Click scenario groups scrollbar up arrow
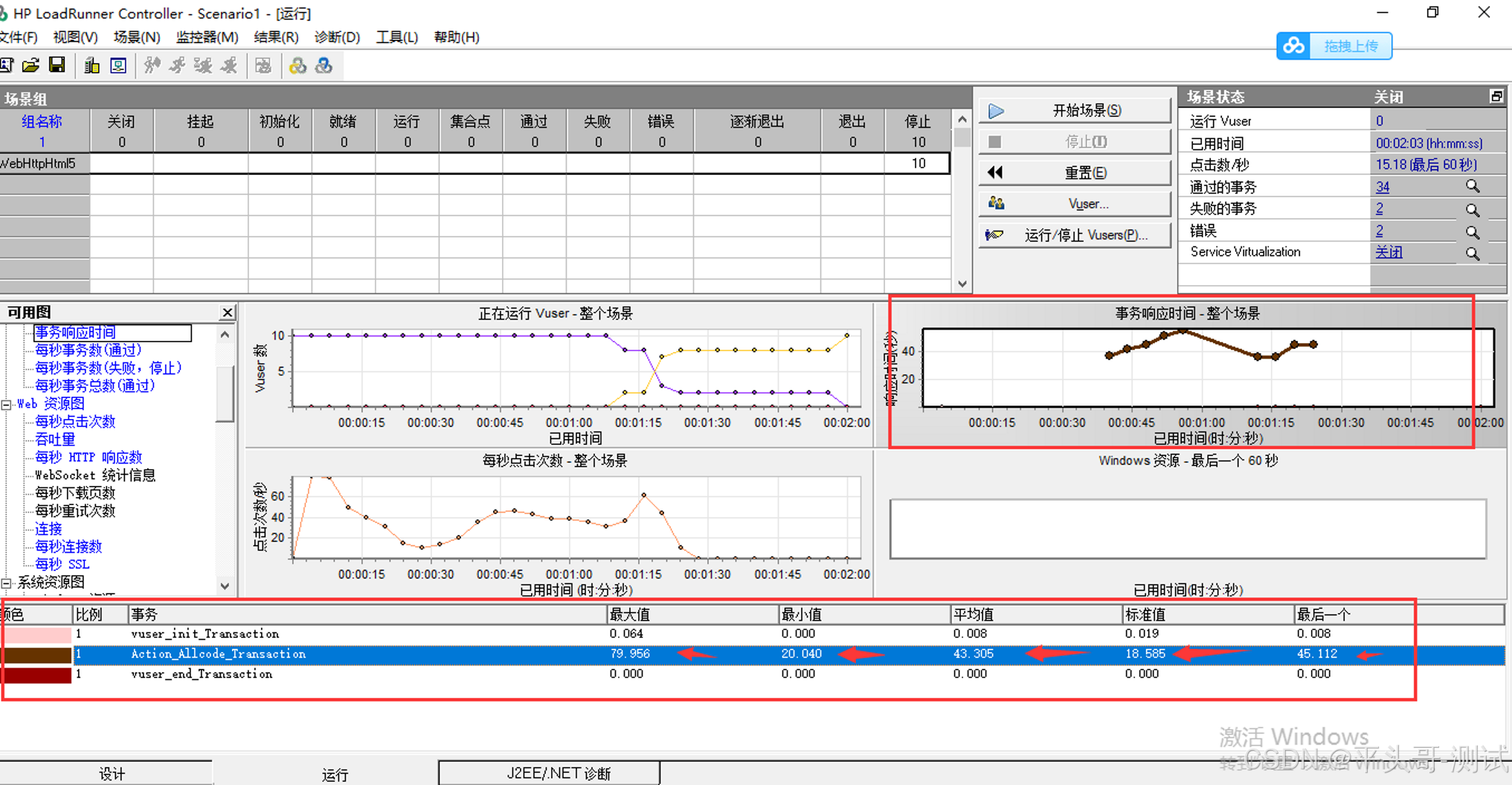 point(962,119)
